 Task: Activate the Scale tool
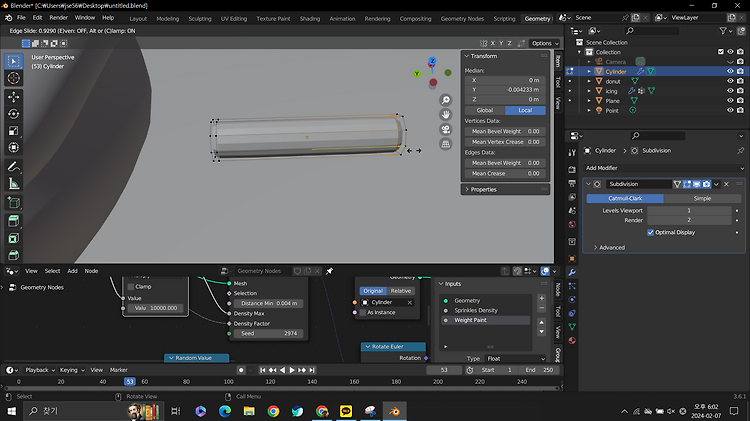coord(14,131)
